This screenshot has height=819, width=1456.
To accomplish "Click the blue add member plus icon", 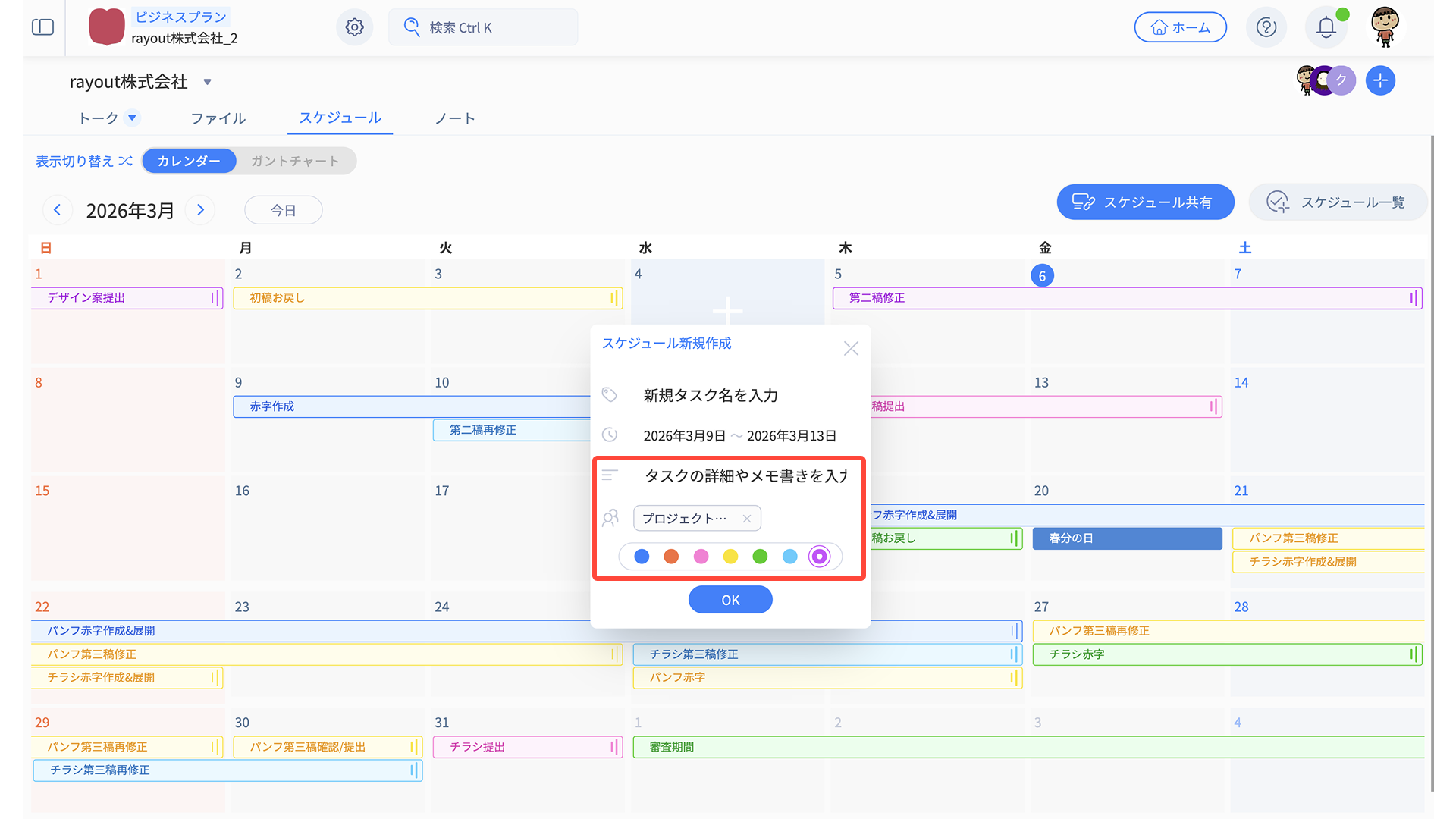I will 1380,80.
